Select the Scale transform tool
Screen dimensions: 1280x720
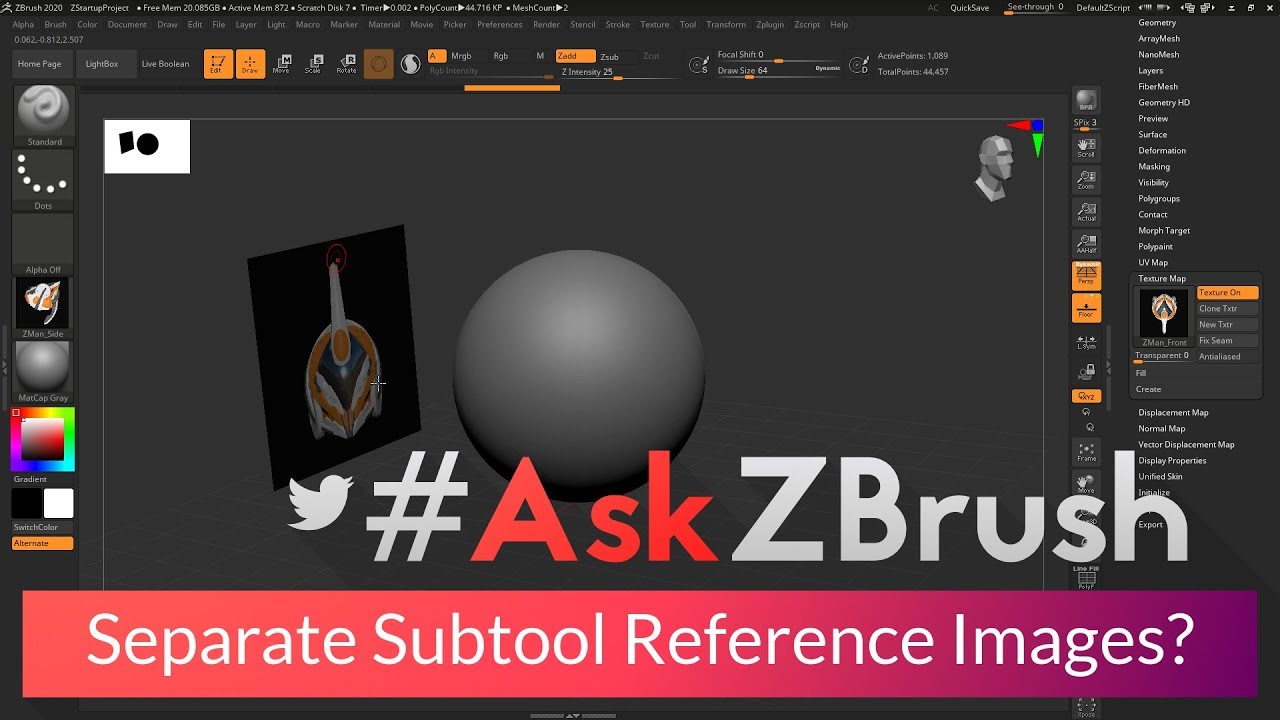click(x=314, y=64)
